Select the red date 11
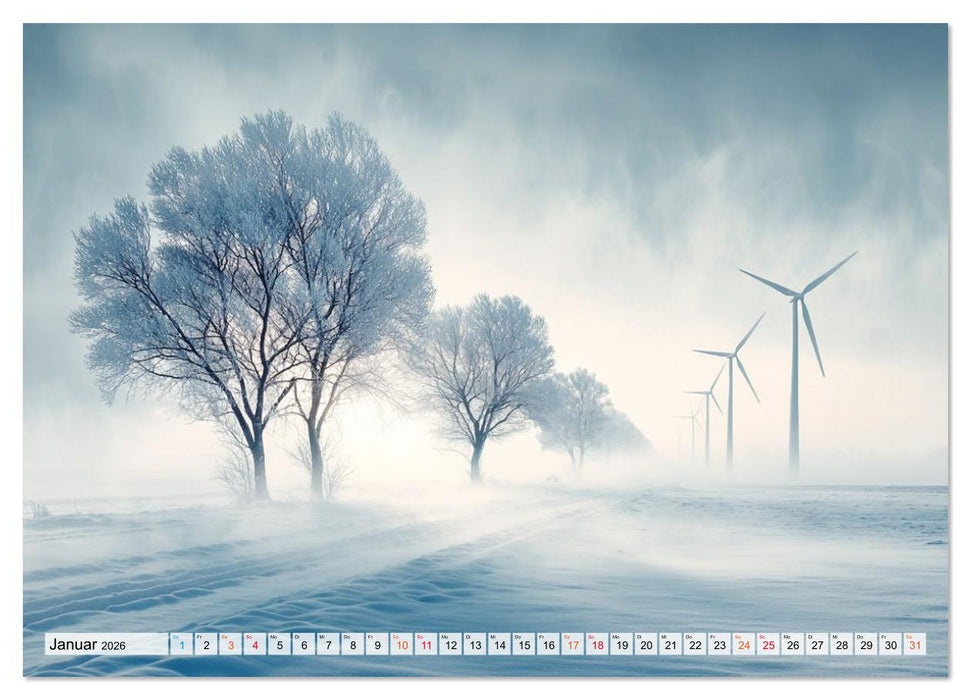This screenshot has height=700, width=971. (424, 647)
